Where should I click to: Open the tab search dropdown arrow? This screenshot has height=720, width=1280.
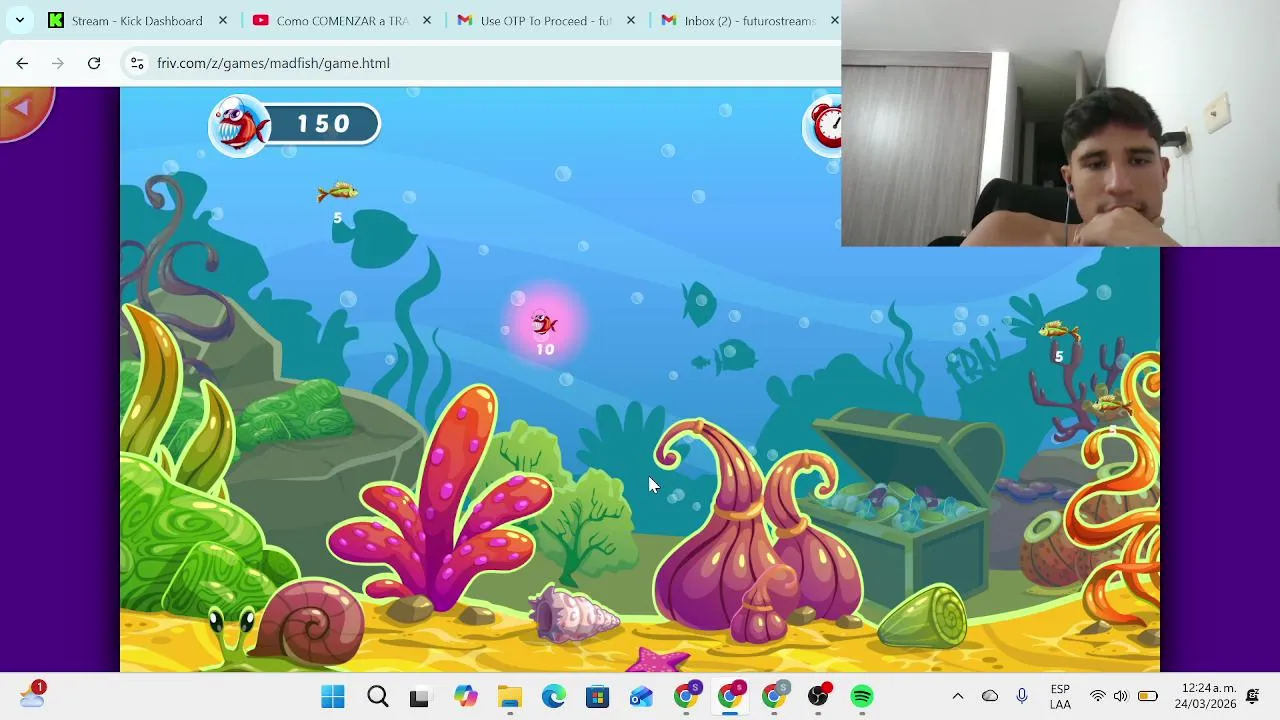pos(19,20)
